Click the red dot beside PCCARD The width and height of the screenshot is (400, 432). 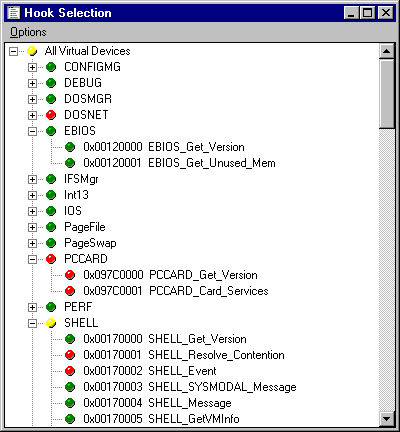coord(51,259)
